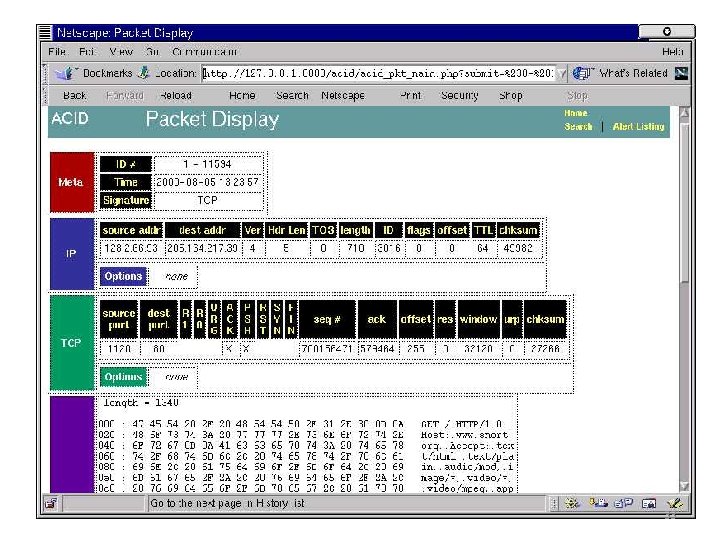Screen dimensions: 720x540
Task: Click the red Meta section label
Action: point(72,182)
